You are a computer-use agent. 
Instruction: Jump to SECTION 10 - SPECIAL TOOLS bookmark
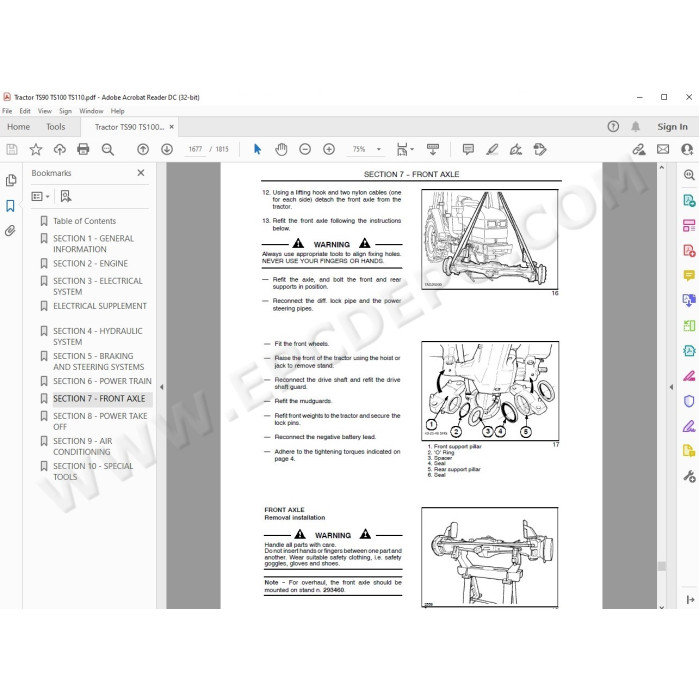pos(93,471)
